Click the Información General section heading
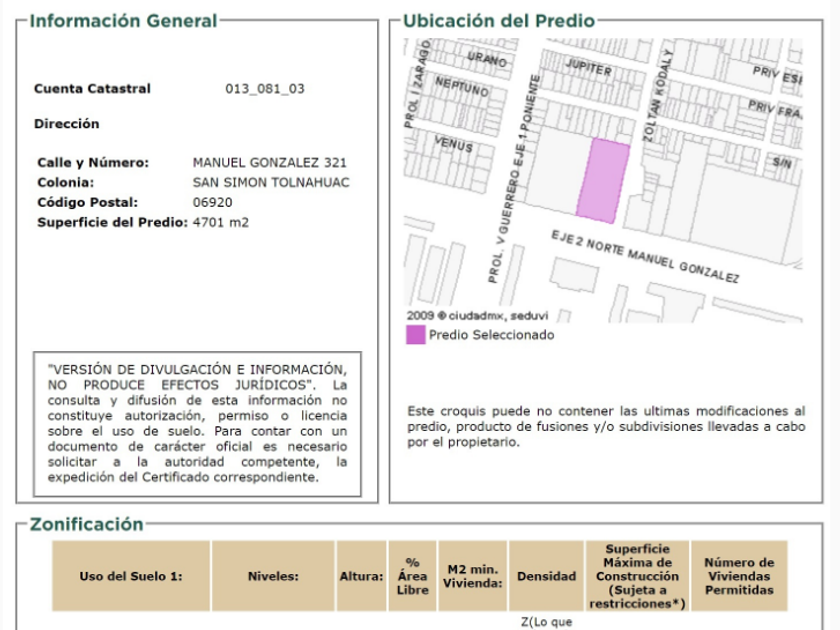 click(123, 21)
